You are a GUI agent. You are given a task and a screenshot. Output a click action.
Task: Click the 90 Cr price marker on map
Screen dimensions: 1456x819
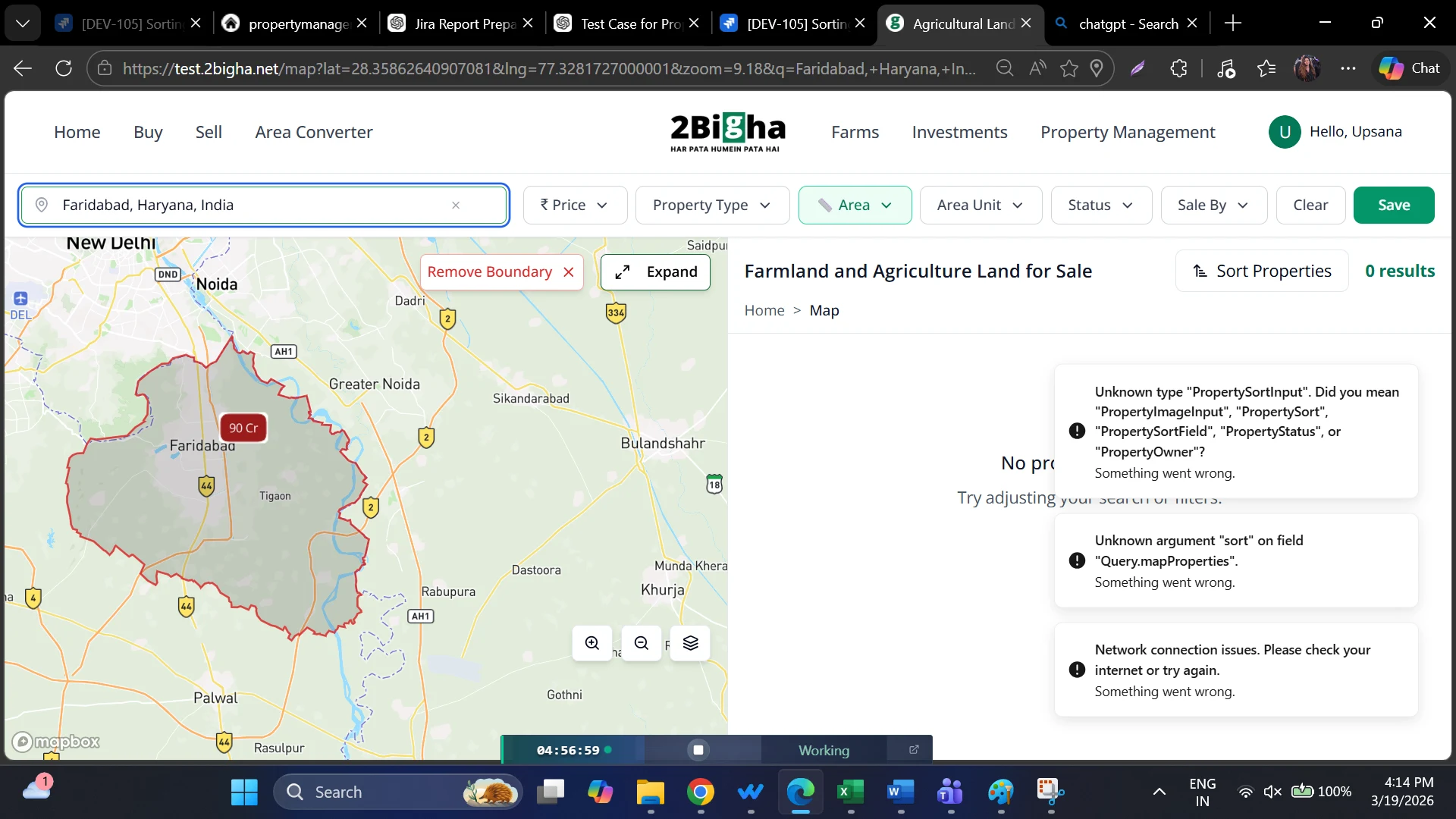tap(243, 428)
